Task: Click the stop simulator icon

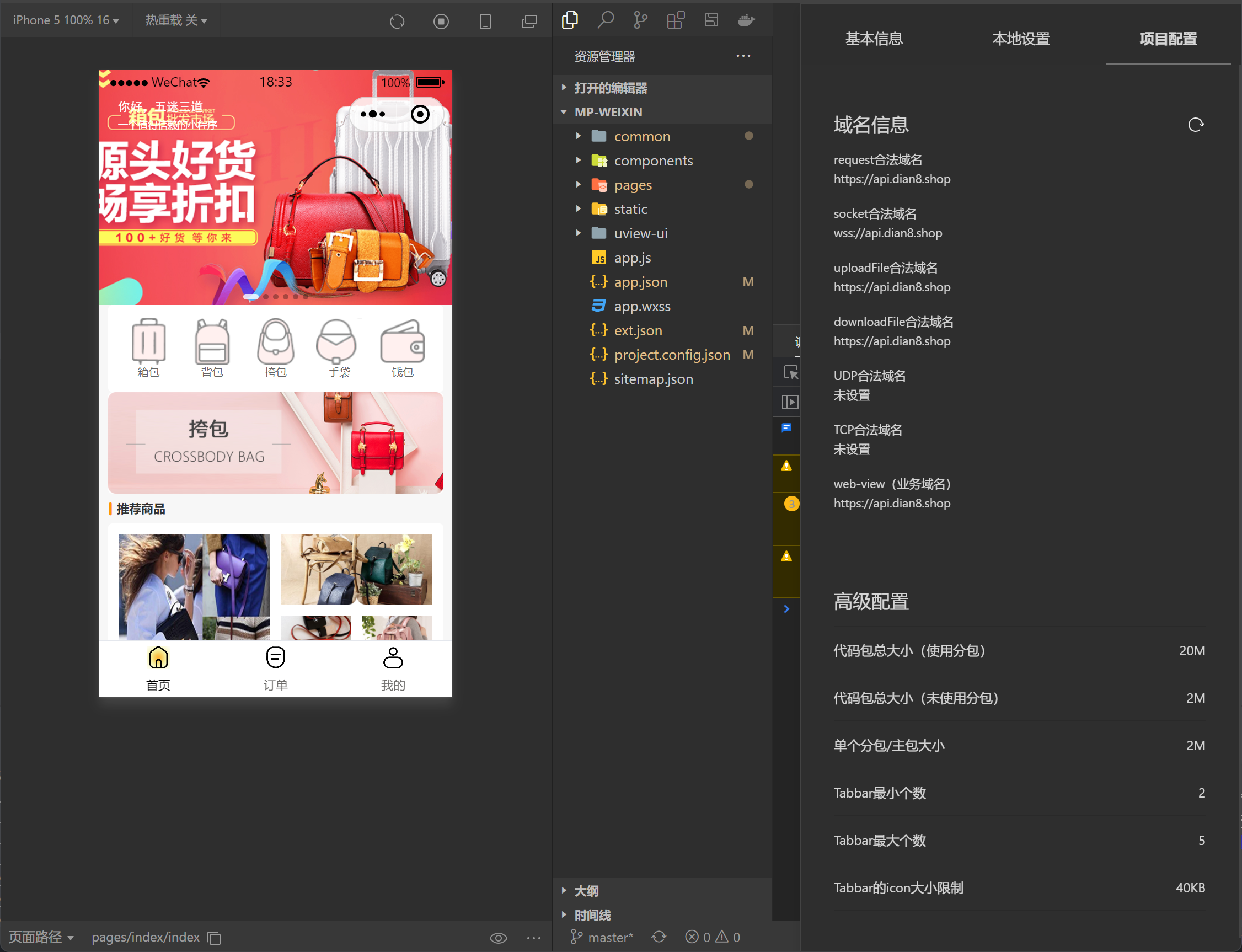Action: [x=441, y=22]
